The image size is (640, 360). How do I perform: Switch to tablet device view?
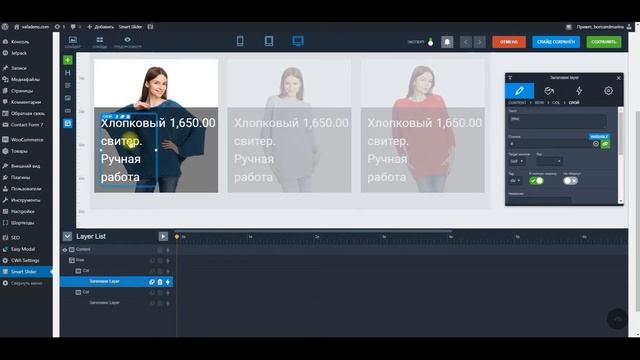click(x=269, y=41)
